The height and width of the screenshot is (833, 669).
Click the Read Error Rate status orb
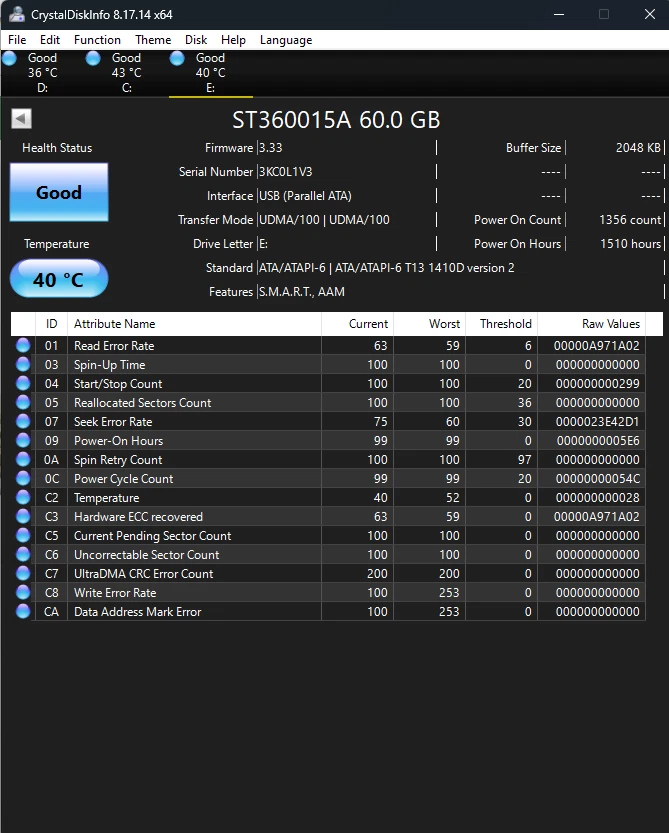[23, 345]
